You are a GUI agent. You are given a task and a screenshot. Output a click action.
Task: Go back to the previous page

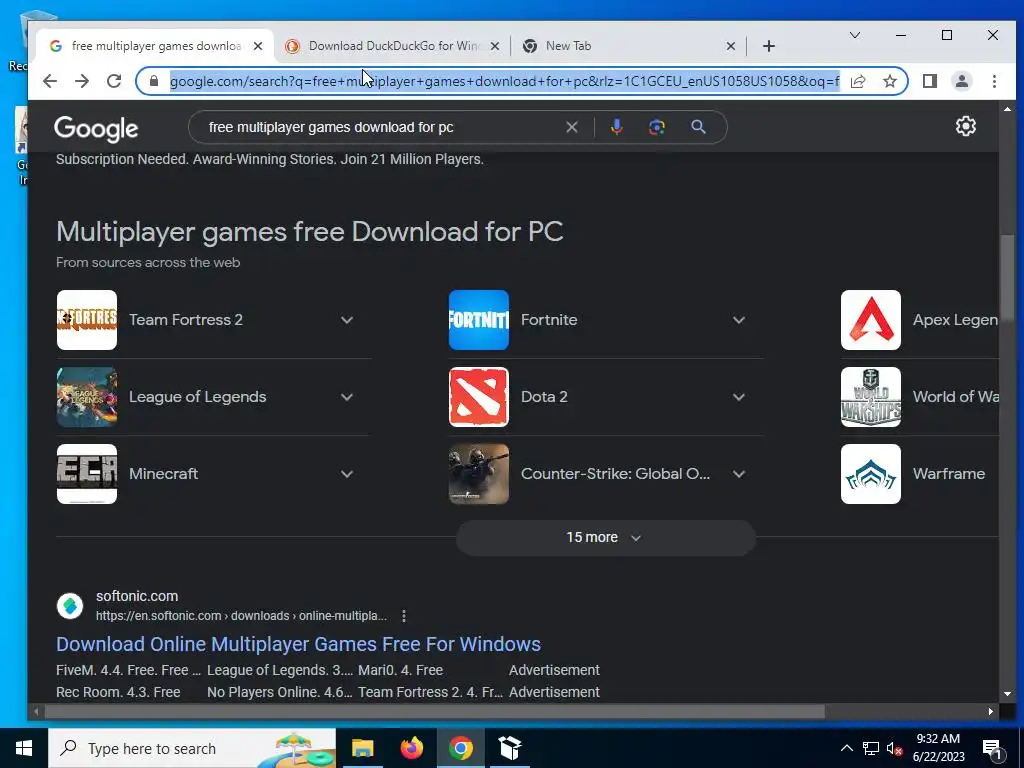tap(50, 81)
